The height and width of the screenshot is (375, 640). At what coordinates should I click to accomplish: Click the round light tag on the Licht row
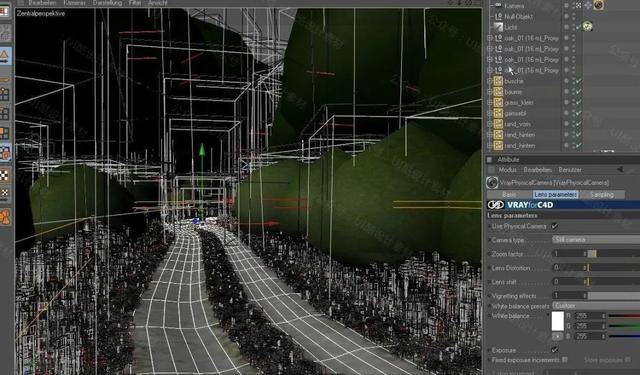tap(587, 27)
